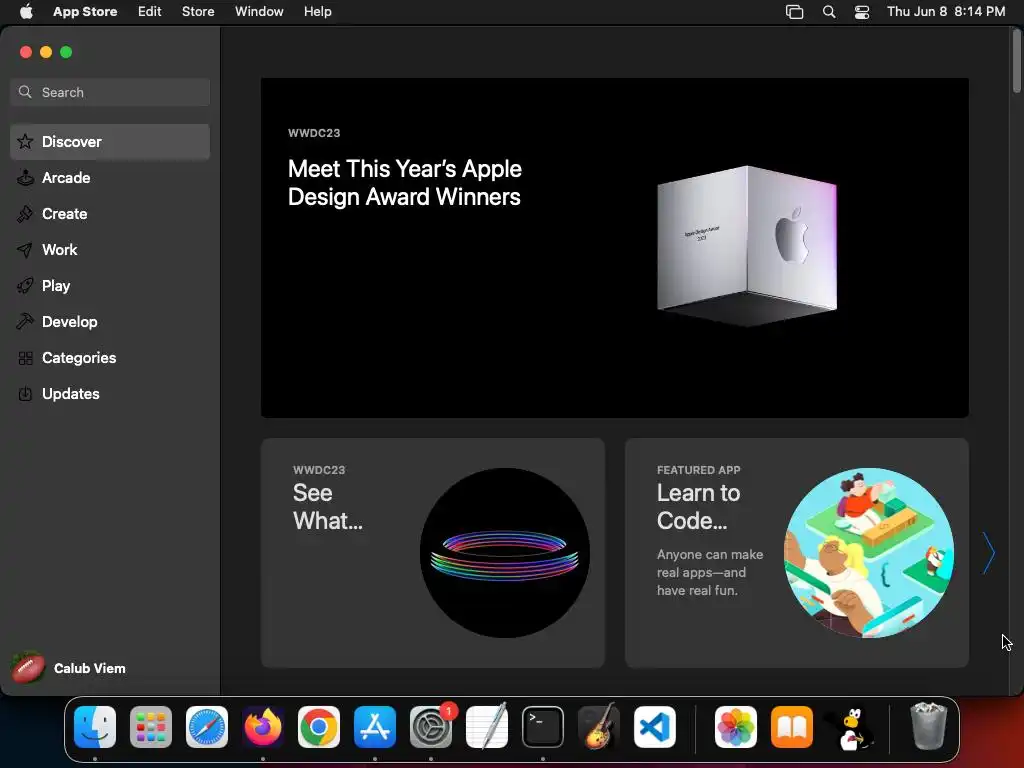The image size is (1024, 768).
Task: Open the Help menu
Action: 317,11
